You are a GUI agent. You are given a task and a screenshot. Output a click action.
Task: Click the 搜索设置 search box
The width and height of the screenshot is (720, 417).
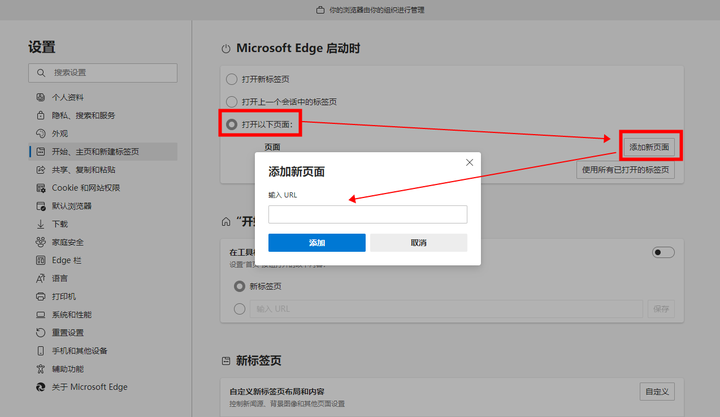(103, 73)
